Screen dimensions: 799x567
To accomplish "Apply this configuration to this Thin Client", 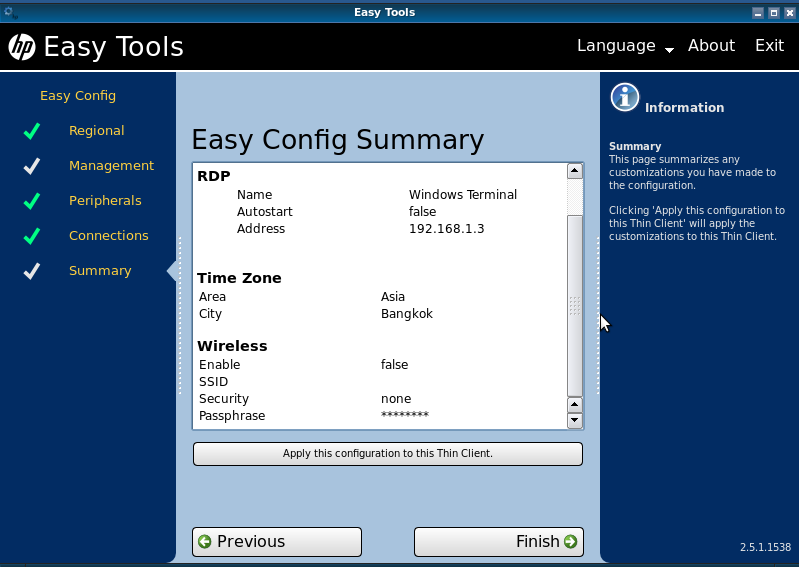I will point(388,453).
